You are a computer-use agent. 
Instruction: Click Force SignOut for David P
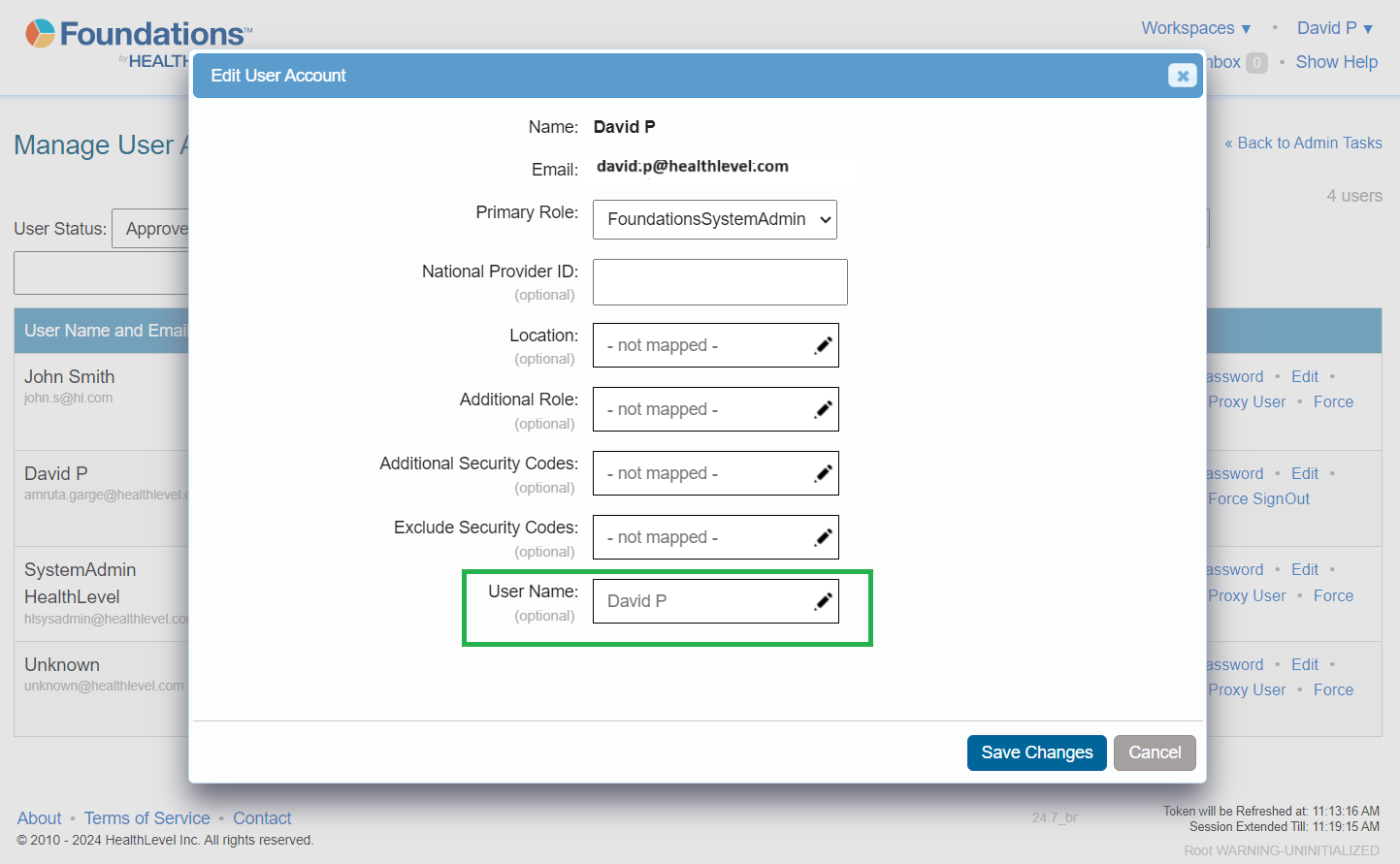(1258, 498)
